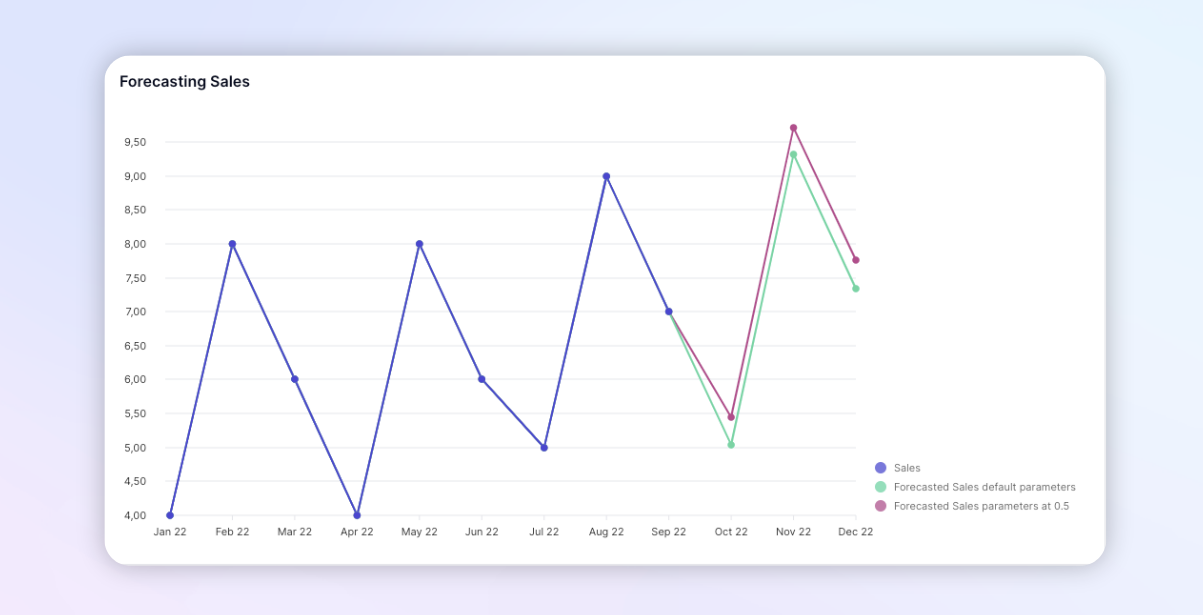Click the '5,50' y-axis value
Screen dimensions: 1203x615
[135, 413]
